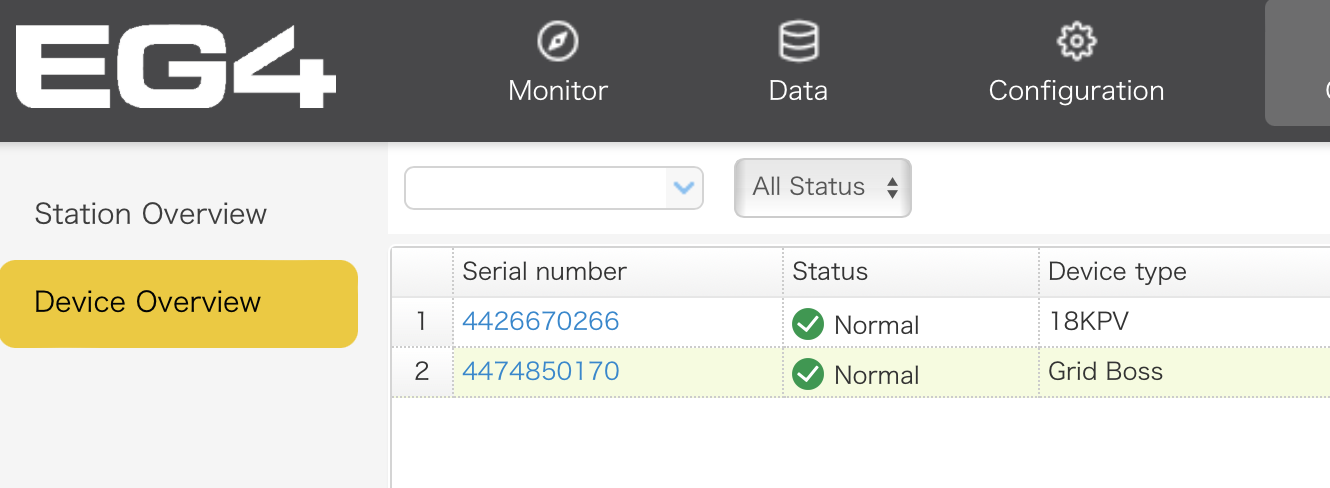Expand the blue chevron of the combo box
Viewport: 1330px width, 488px height.
pos(684,188)
